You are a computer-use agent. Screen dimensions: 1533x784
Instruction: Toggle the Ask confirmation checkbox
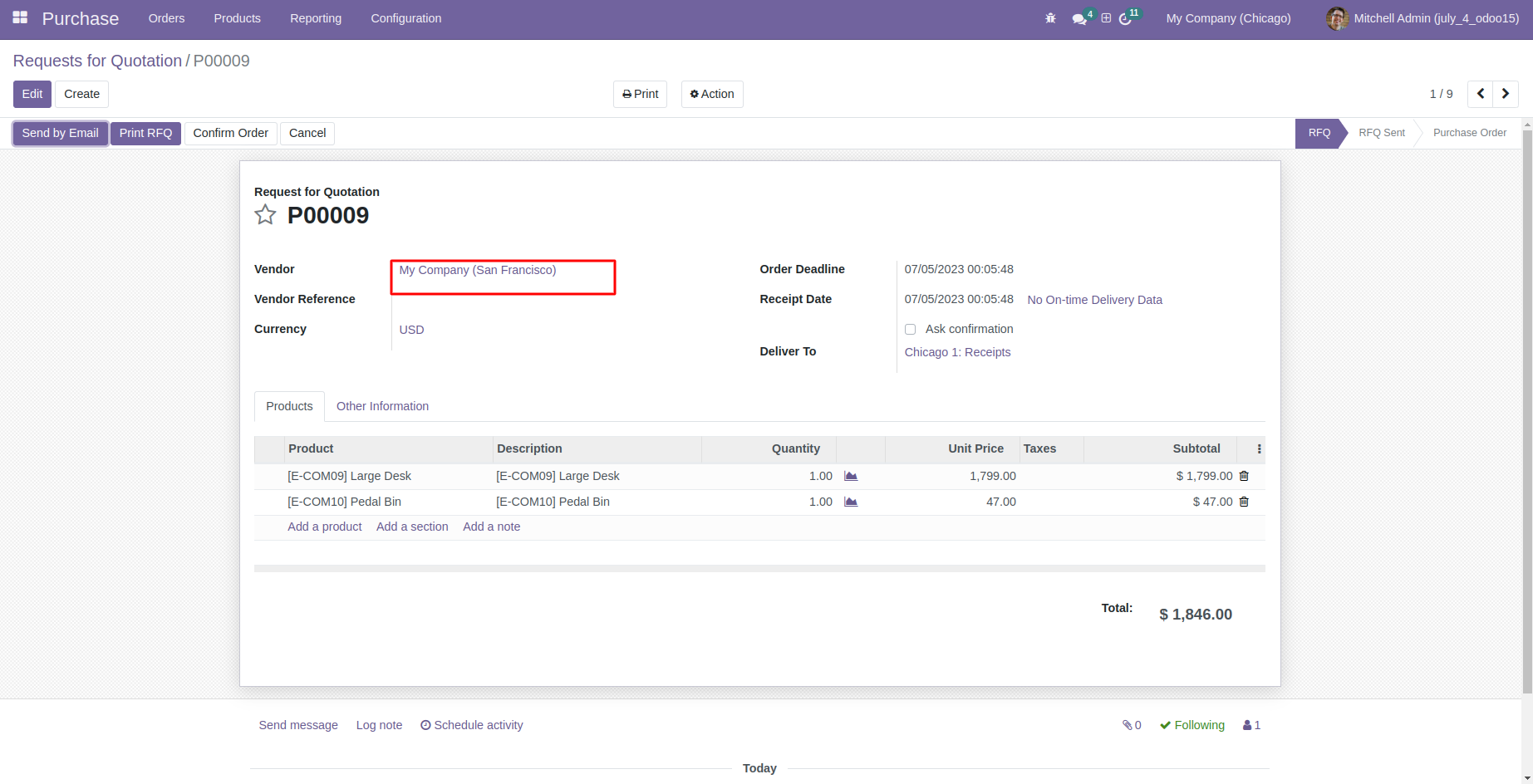910,329
